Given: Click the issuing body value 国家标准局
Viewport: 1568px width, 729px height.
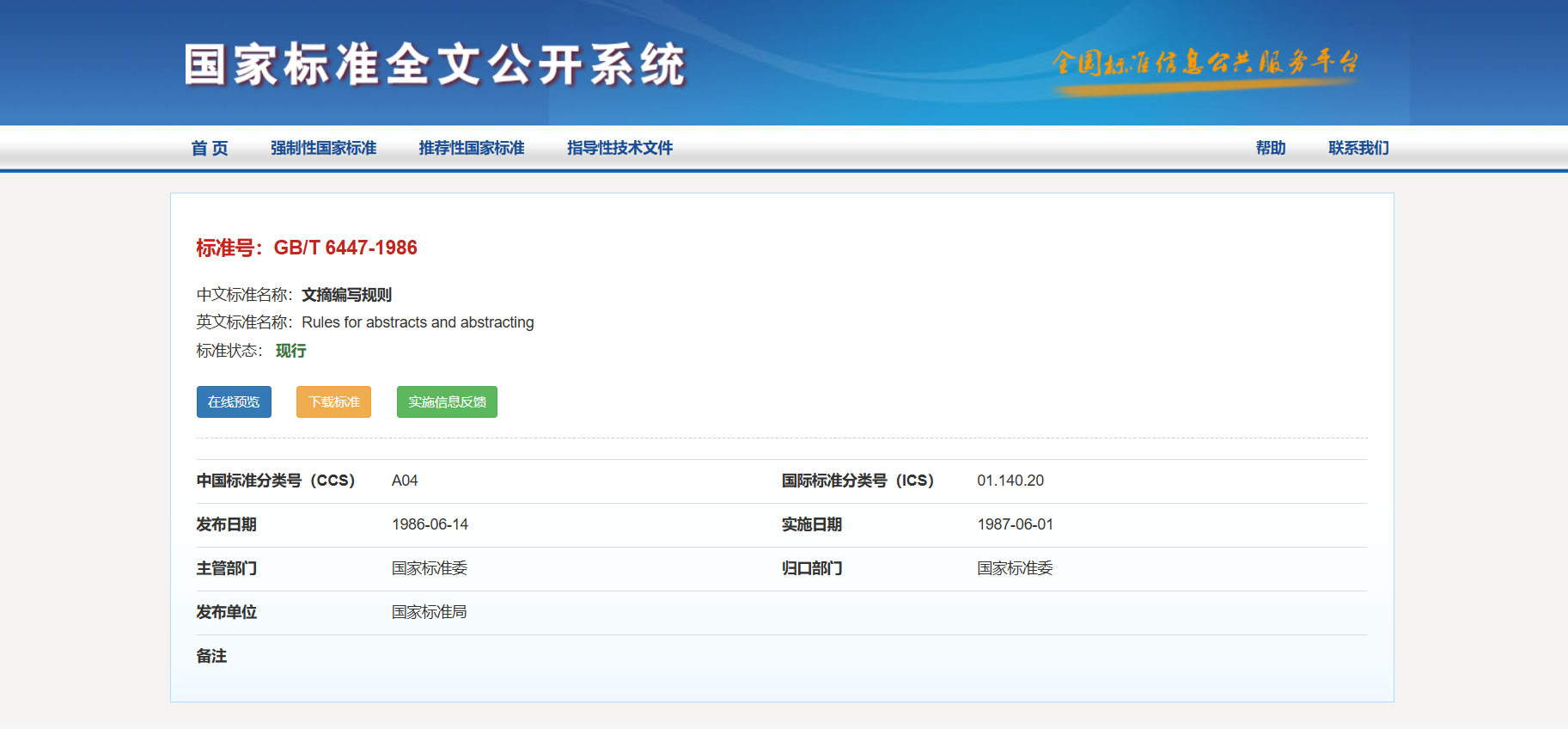Looking at the screenshot, I should (x=429, y=612).
